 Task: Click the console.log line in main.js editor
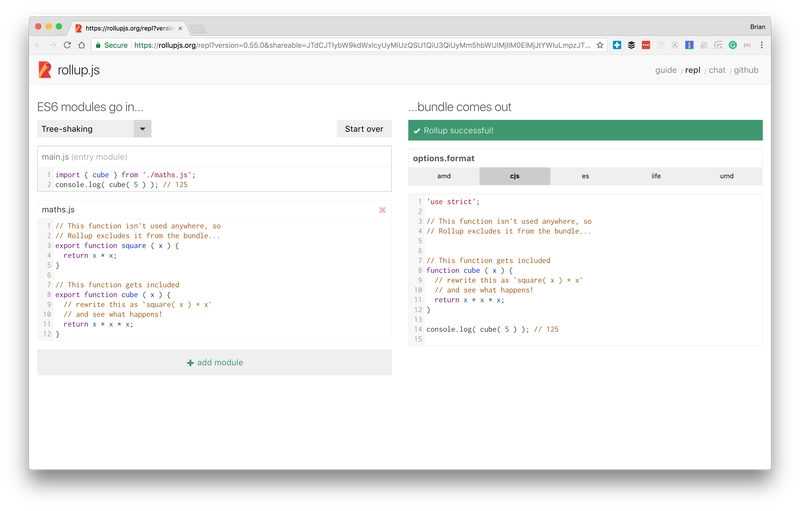point(121,185)
